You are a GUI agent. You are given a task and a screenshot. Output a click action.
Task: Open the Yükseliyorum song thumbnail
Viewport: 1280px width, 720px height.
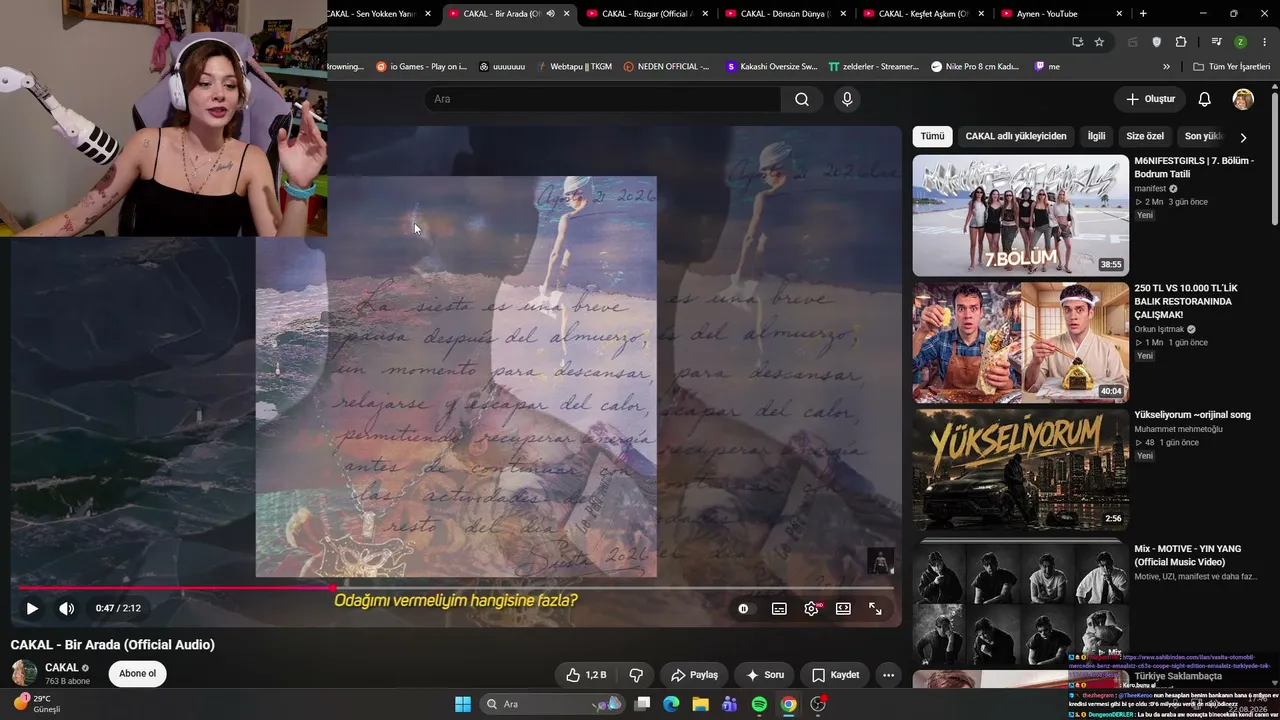1020,469
